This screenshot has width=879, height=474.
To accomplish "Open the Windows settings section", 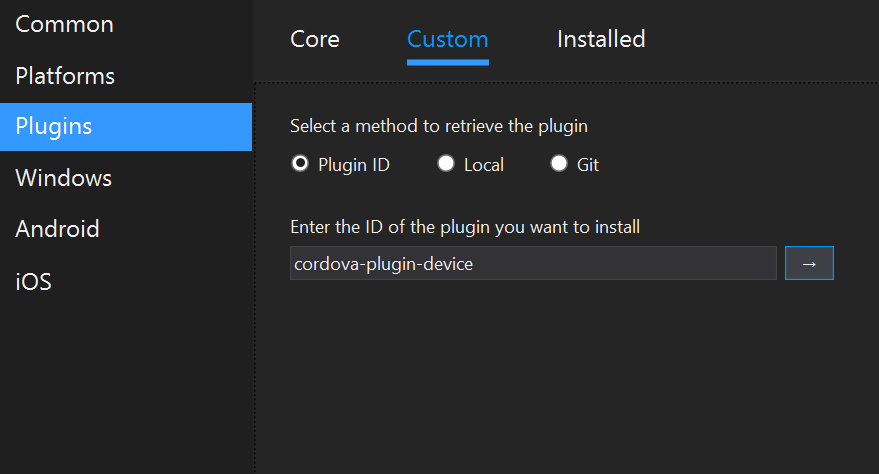I will pos(63,178).
